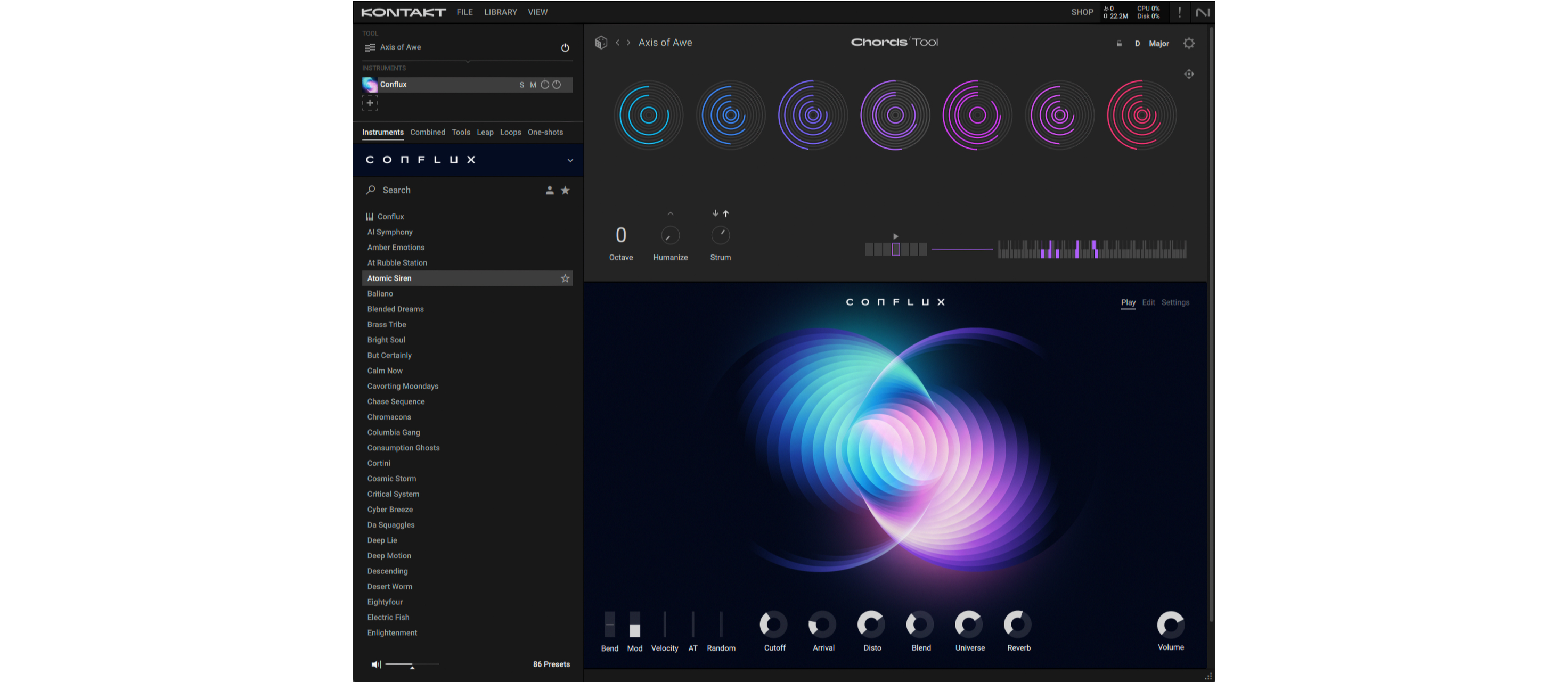
Task: Open the Conflux Settings tab
Action: tap(1175, 302)
